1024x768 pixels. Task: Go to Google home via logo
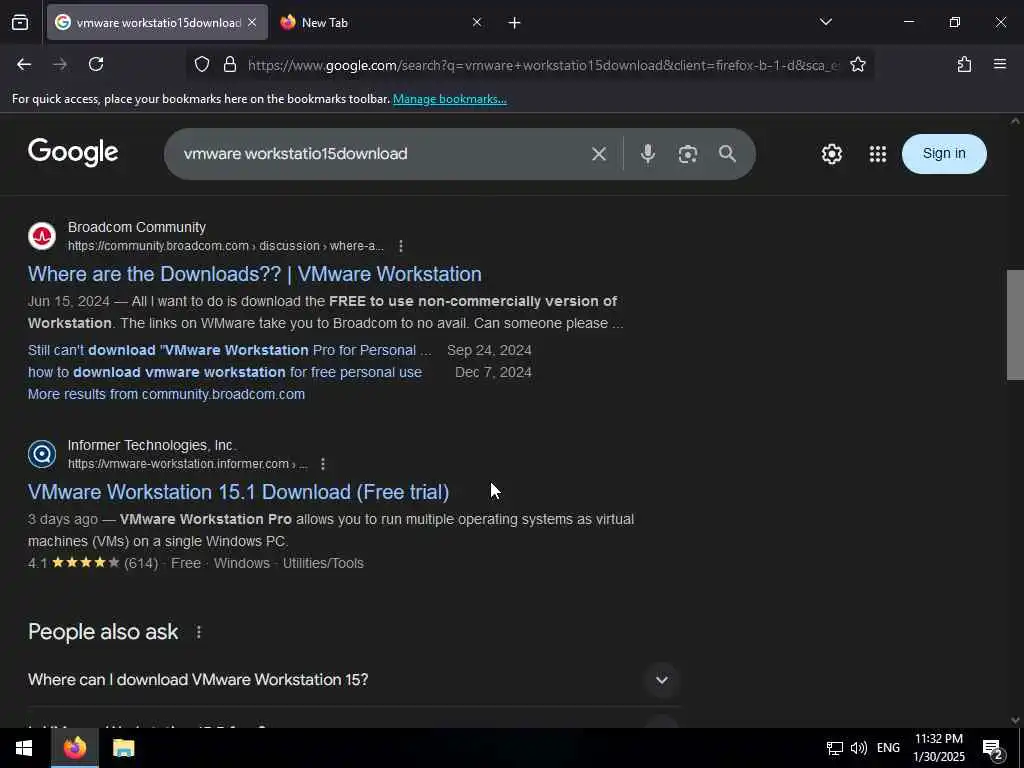click(73, 152)
